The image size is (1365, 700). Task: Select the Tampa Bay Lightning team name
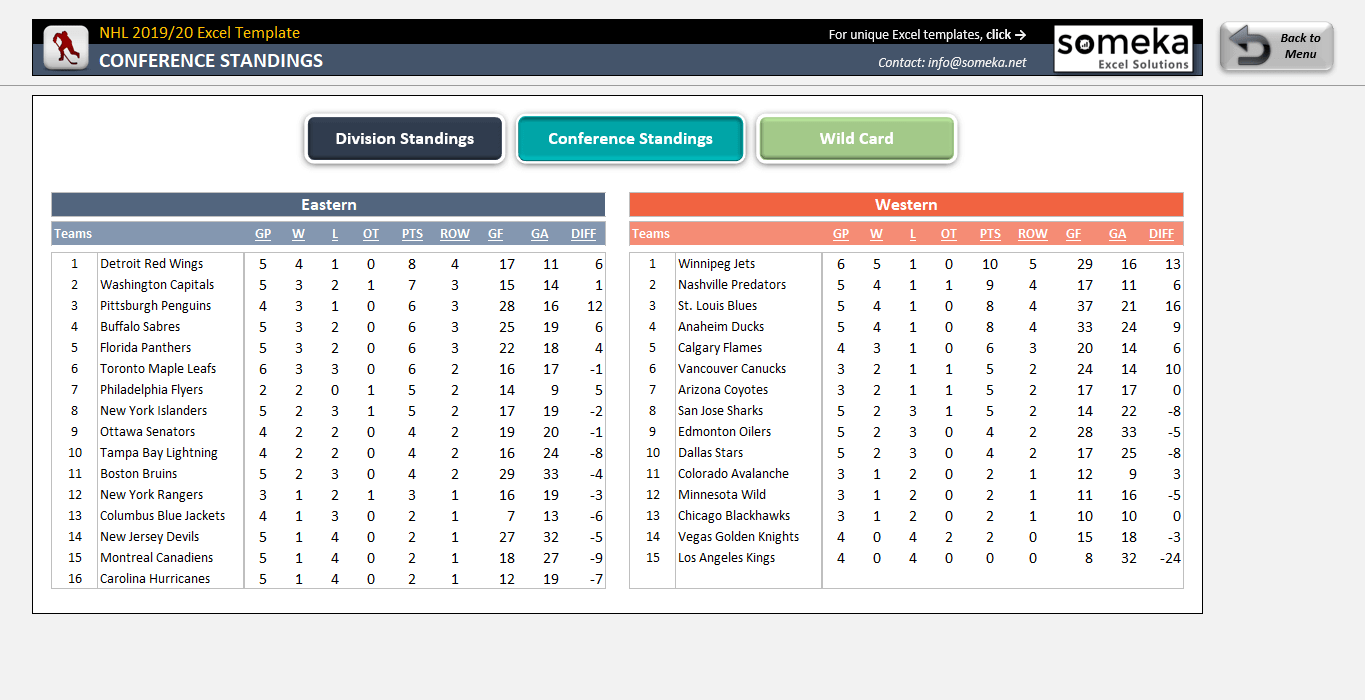coord(159,453)
